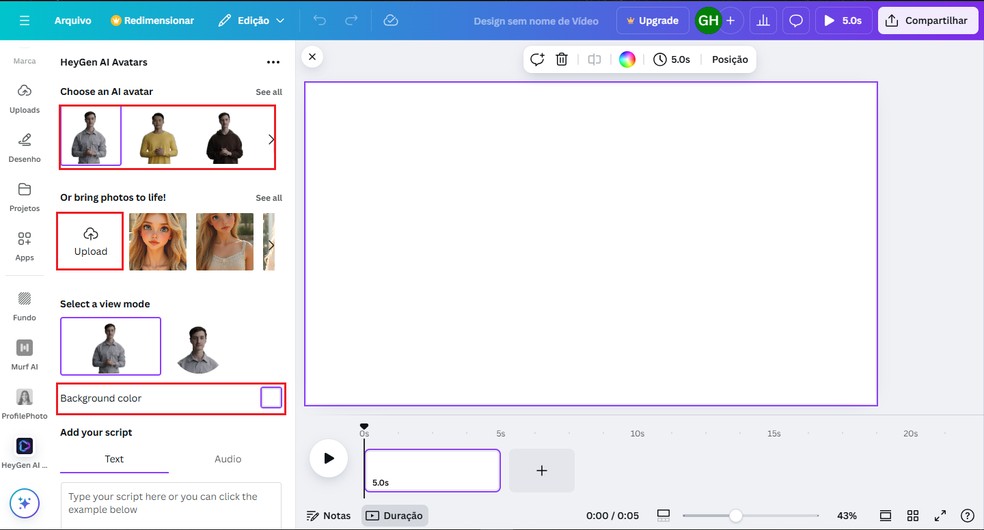The image size is (984, 530).
Task: Play the 5.0s presentation preview
Action: point(843,21)
